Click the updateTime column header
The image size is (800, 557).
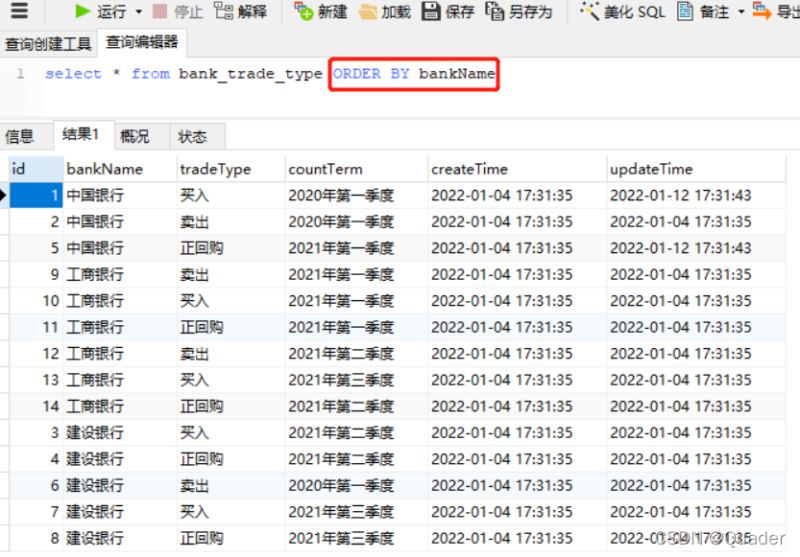(696, 169)
